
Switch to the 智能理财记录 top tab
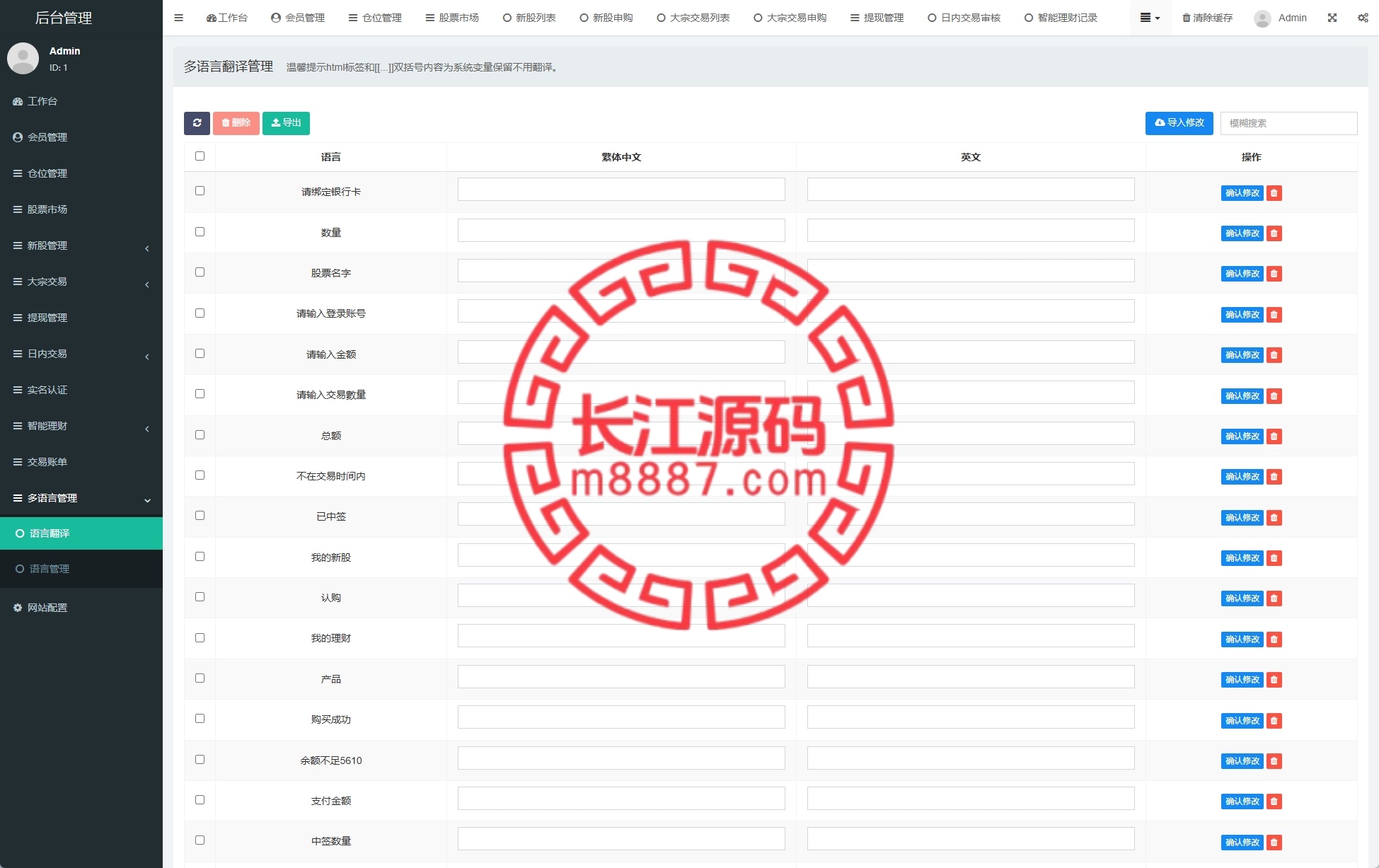coord(1061,18)
